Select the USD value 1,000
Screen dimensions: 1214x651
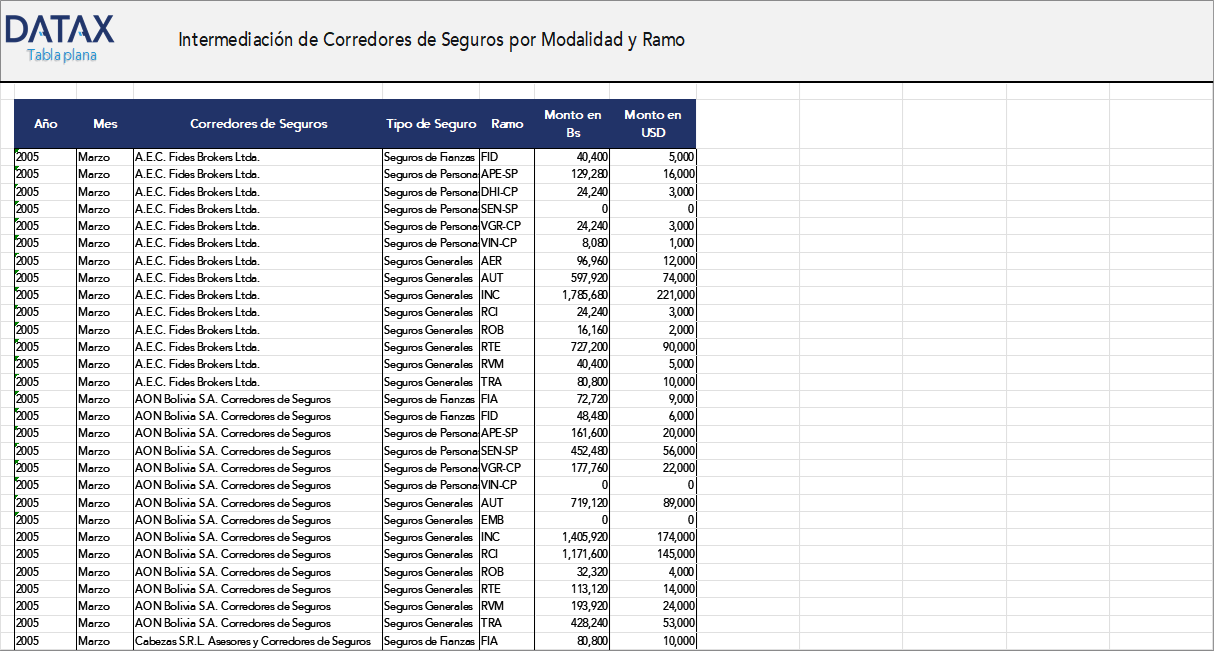(653, 243)
